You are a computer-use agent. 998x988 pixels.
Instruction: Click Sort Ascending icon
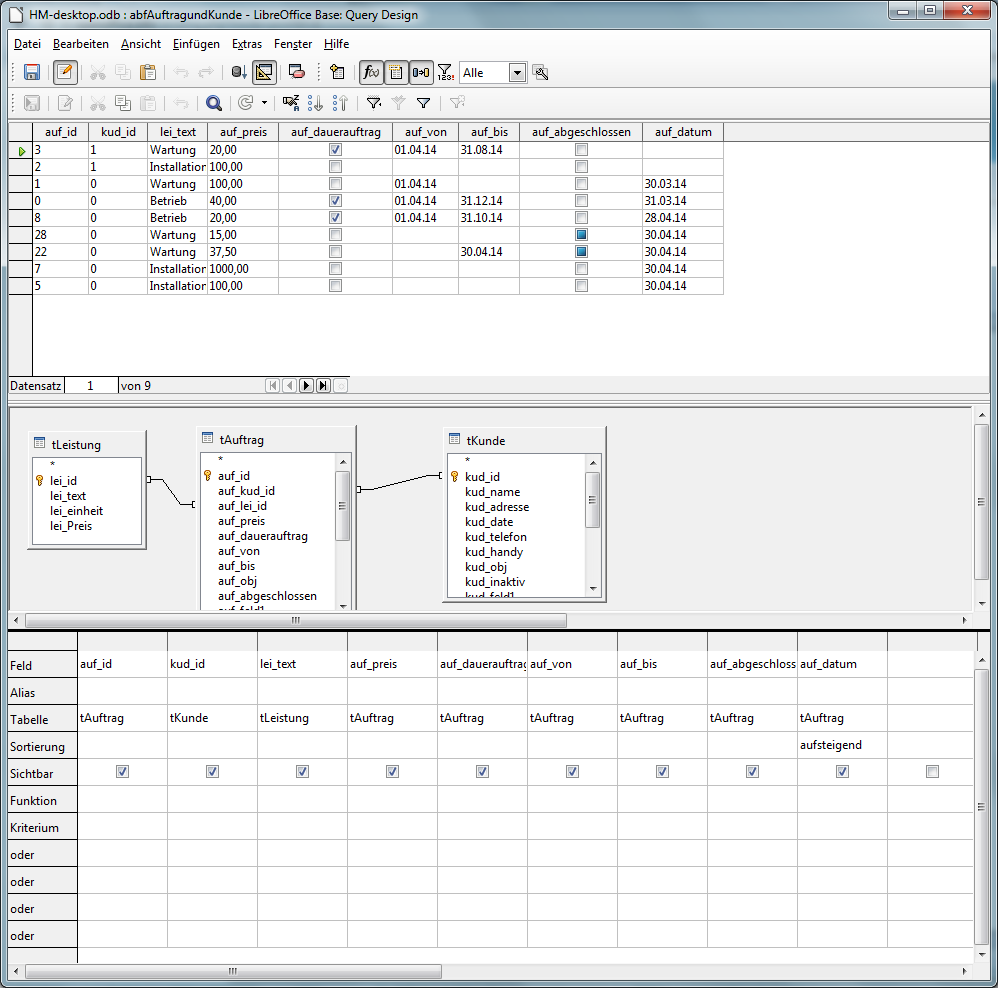tap(315, 103)
